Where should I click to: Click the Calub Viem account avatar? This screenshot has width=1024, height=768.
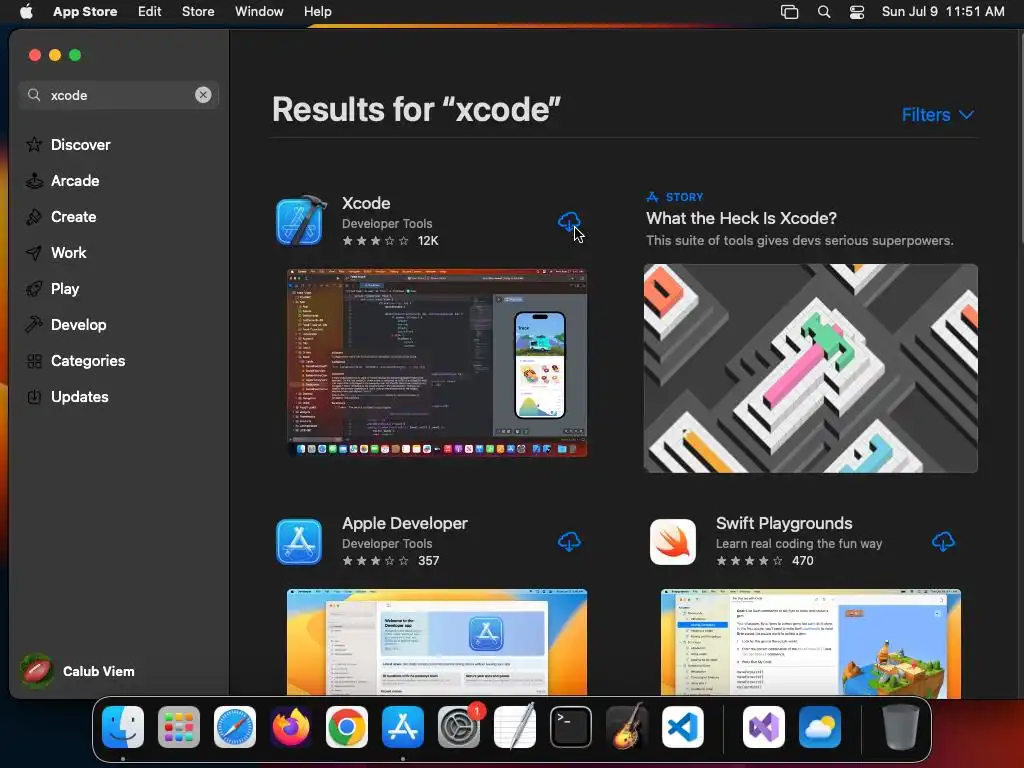(37, 671)
